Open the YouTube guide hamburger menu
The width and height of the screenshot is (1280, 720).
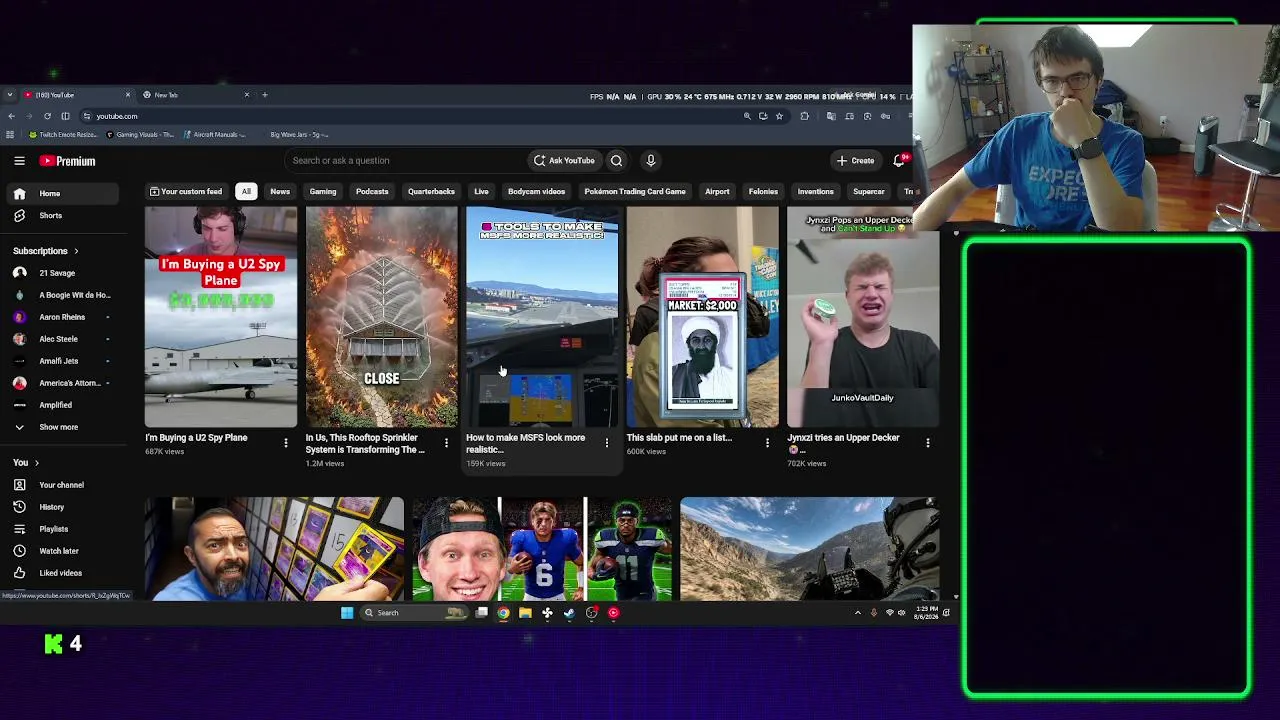coord(19,160)
